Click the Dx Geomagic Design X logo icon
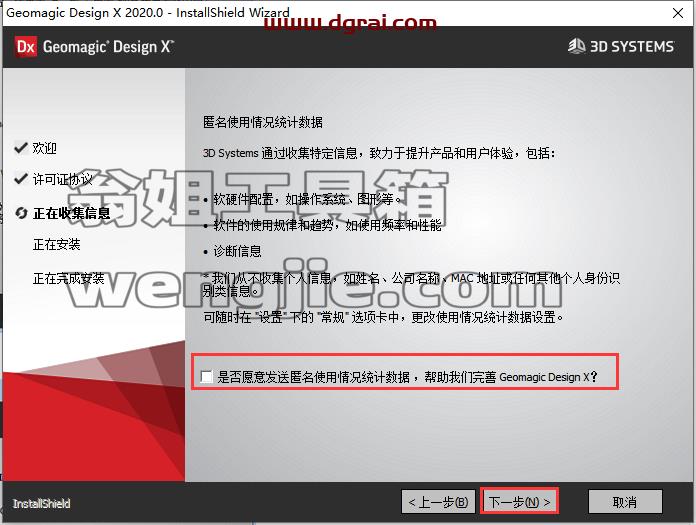This screenshot has width=696, height=525. pyautogui.click(x=26, y=47)
